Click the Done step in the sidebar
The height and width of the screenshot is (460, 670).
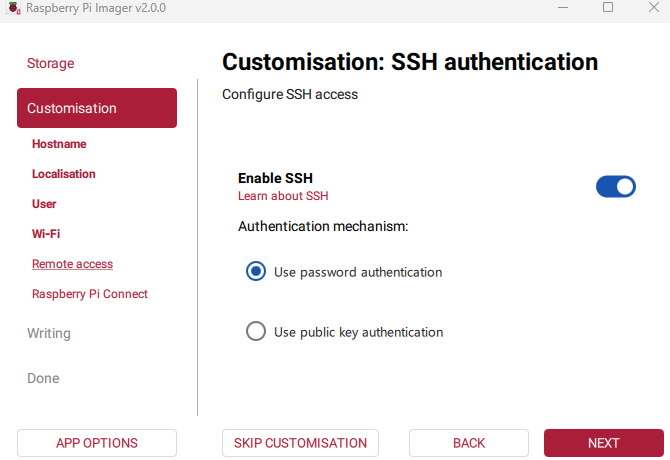coord(43,379)
